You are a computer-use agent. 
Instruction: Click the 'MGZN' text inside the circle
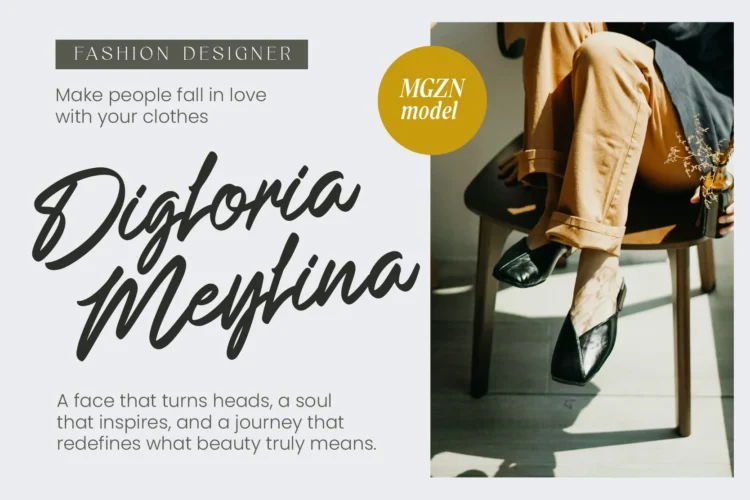coord(432,88)
